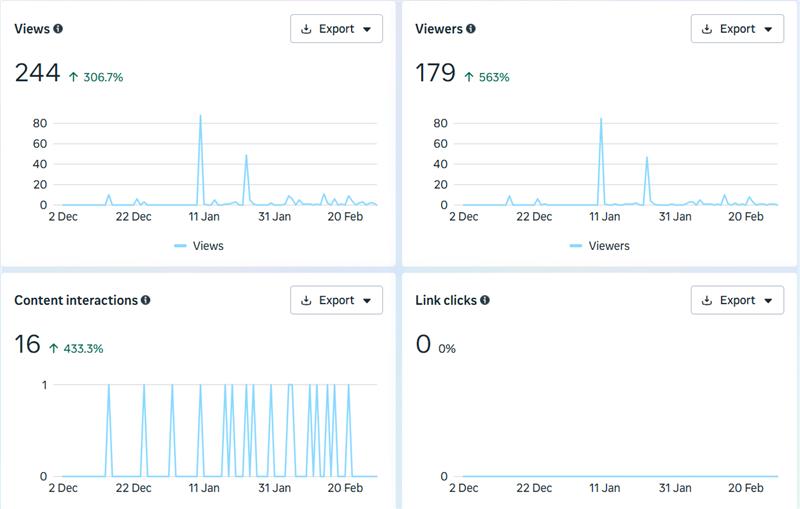Click the 433.3% Content interactions increase indicator
800x509 pixels.
75,349
